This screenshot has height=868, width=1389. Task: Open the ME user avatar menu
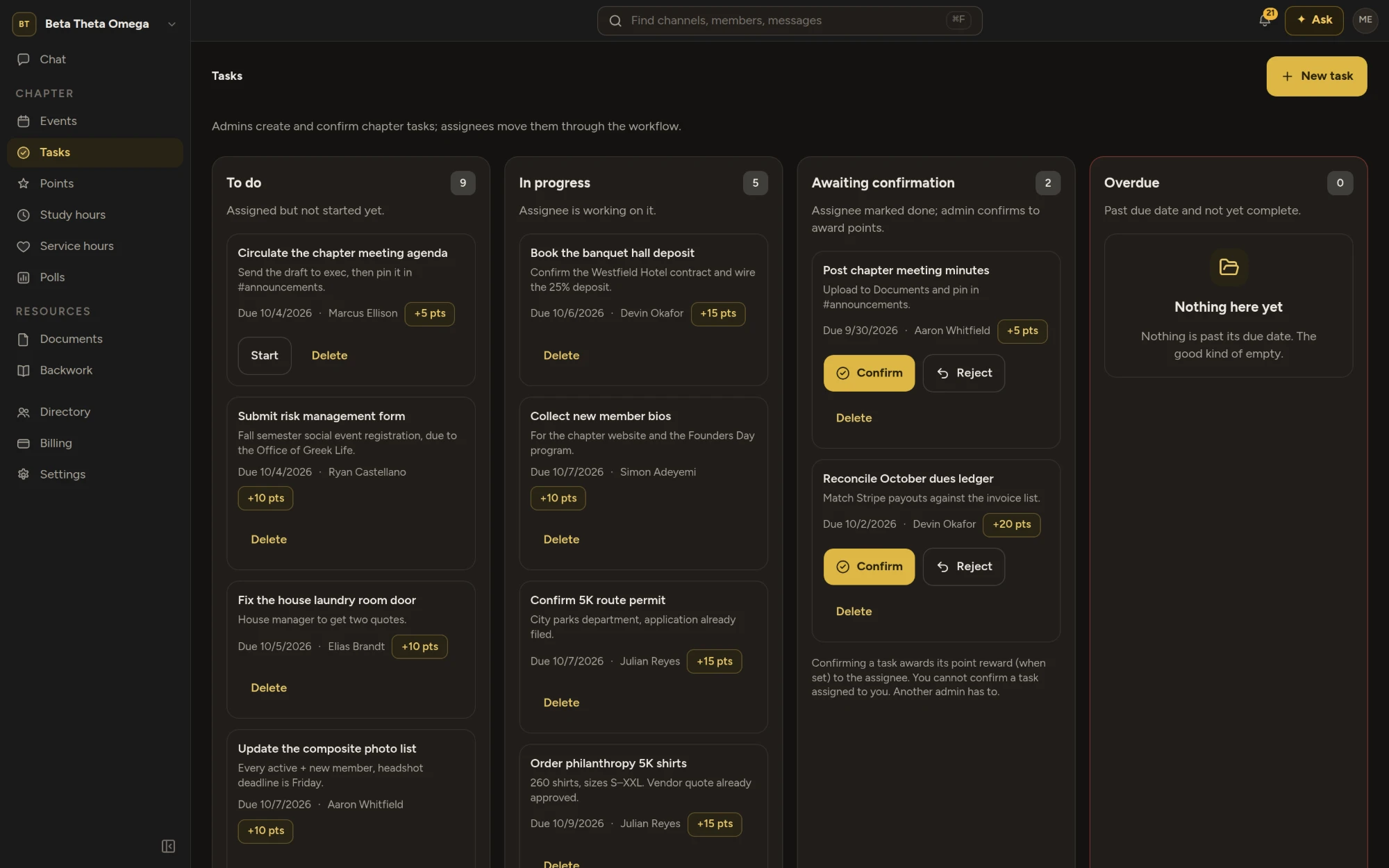(x=1365, y=20)
